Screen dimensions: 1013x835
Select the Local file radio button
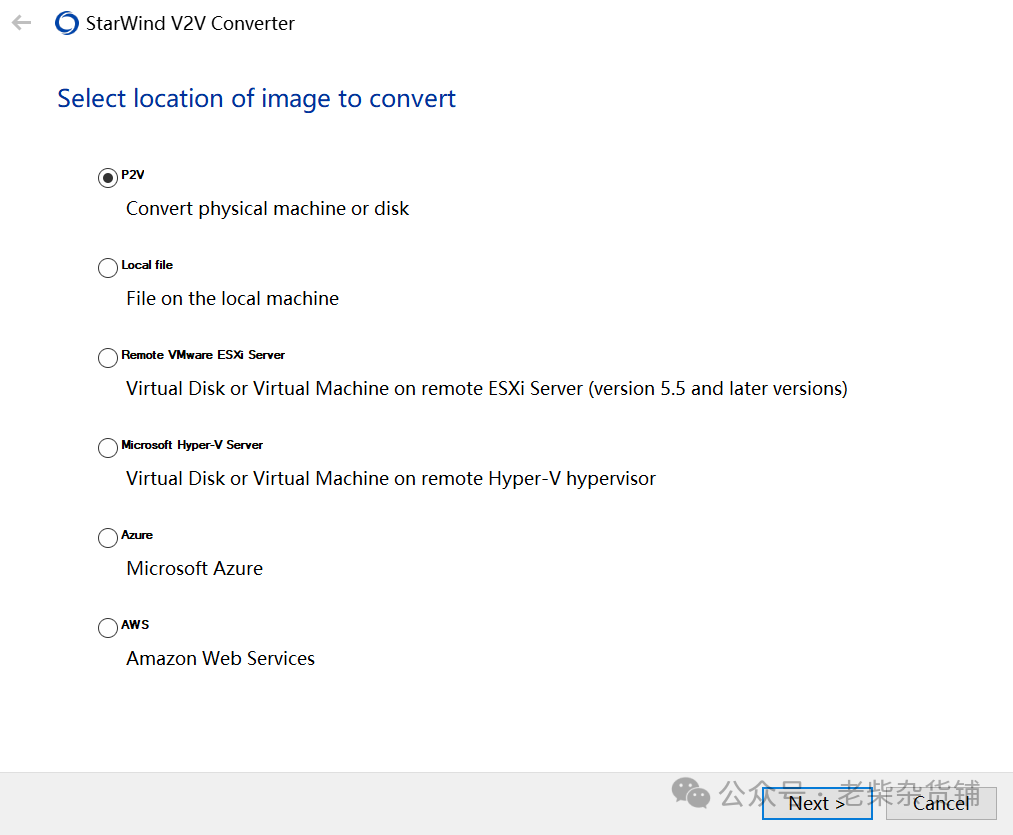pos(108,268)
